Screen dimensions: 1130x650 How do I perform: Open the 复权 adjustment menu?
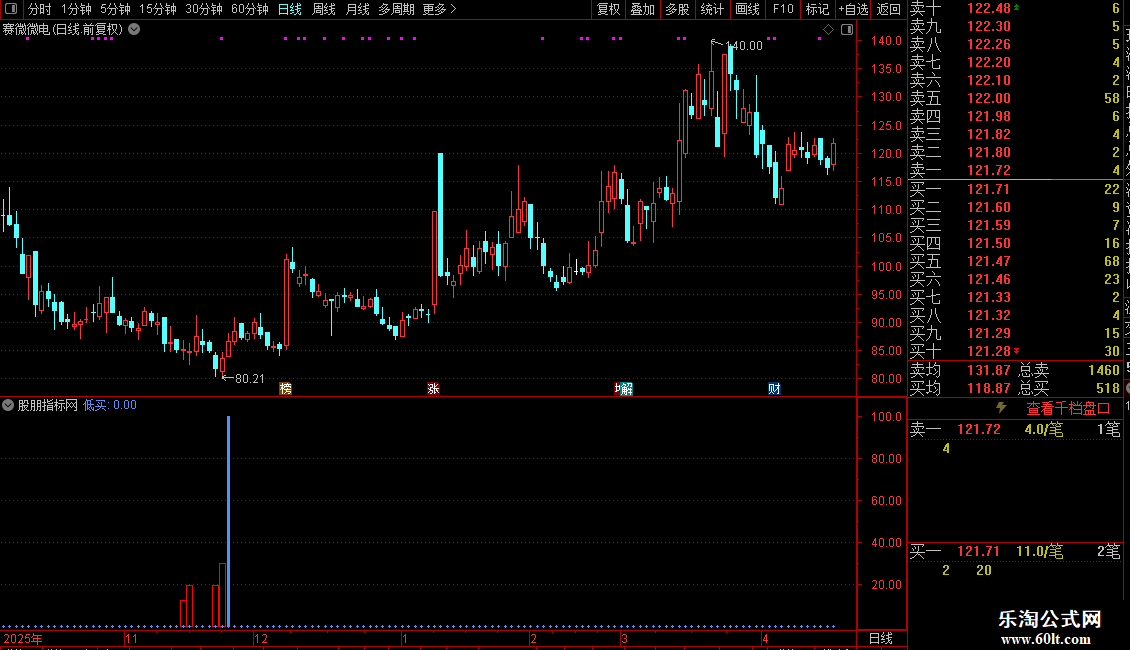[608, 9]
